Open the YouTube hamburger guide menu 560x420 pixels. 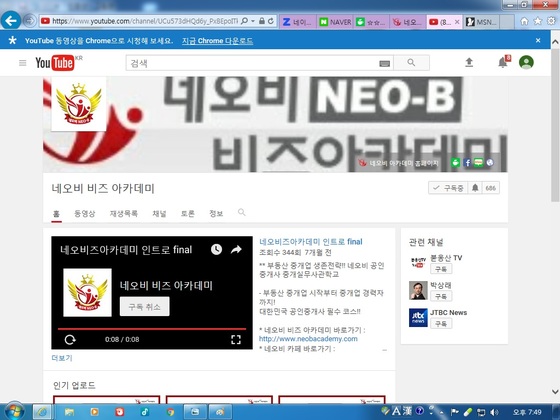pos(22,63)
